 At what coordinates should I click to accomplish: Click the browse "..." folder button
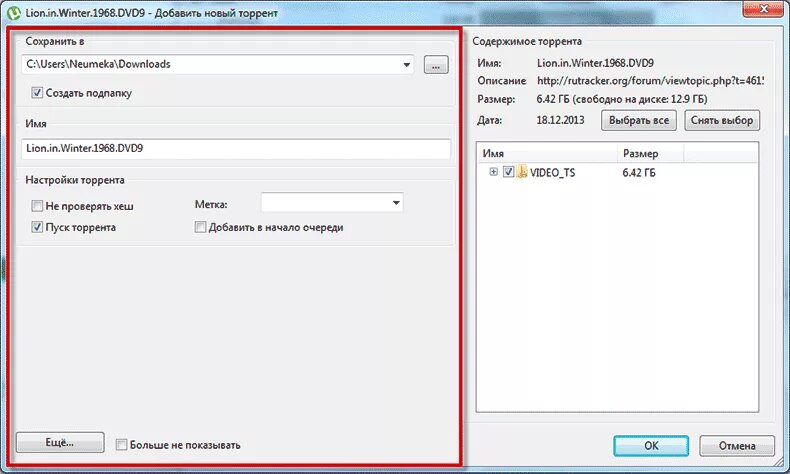[436, 65]
